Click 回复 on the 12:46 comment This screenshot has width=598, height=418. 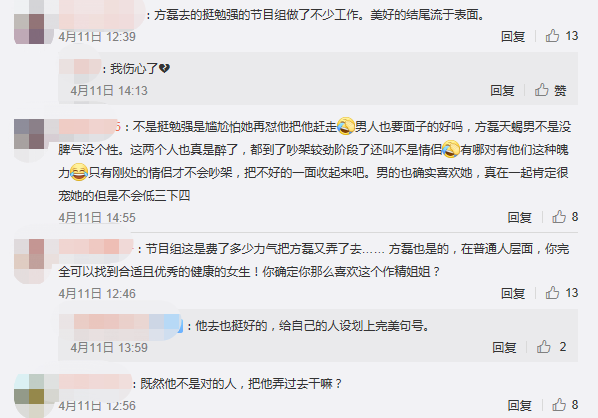click(x=513, y=293)
